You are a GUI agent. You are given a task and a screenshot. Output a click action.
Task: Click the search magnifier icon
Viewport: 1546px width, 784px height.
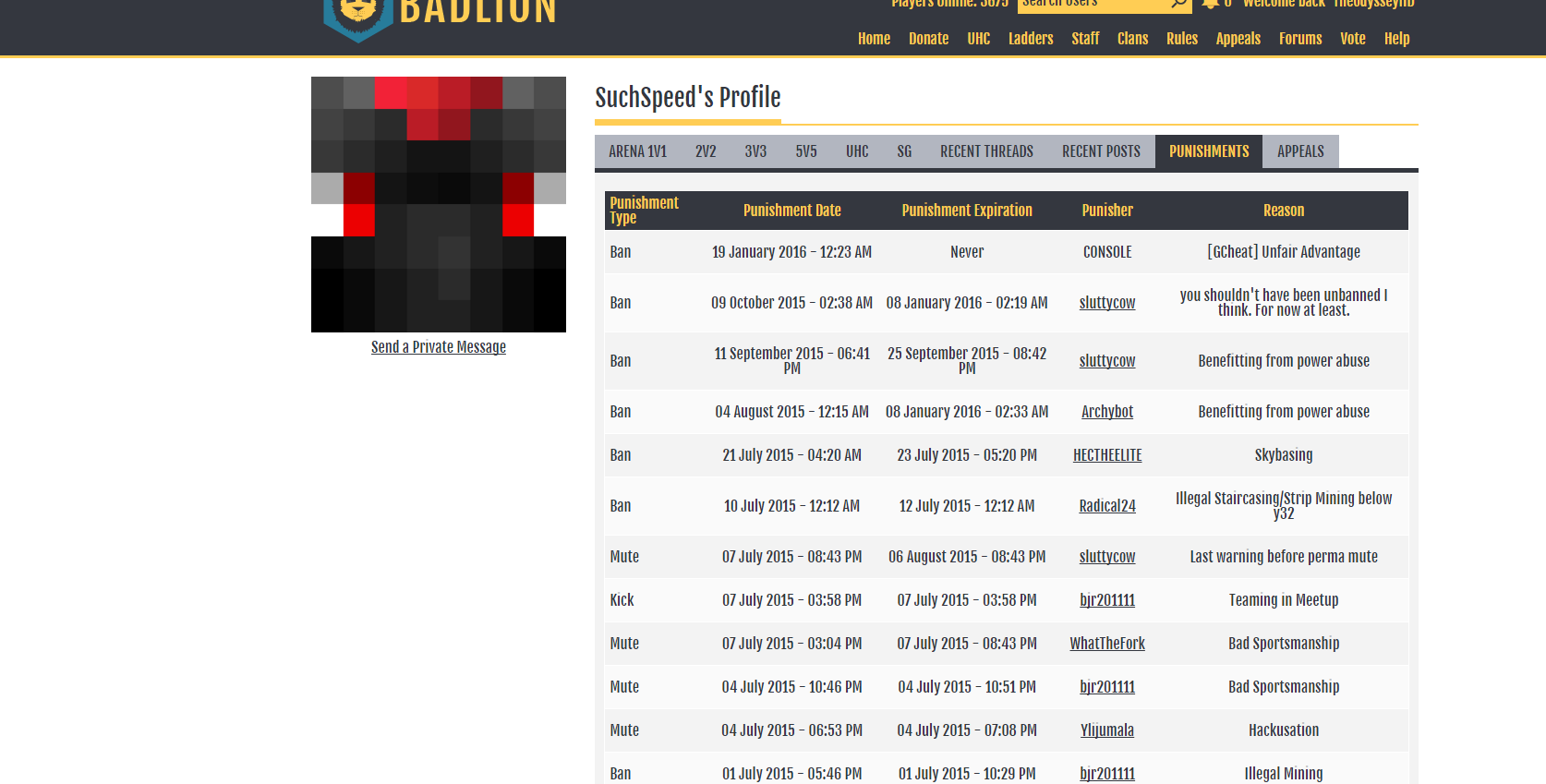(x=1179, y=5)
